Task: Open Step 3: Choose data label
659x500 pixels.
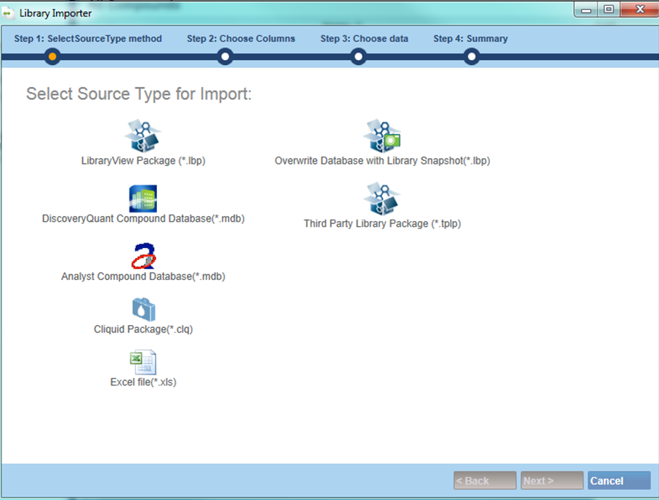Action: pos(364,39)
